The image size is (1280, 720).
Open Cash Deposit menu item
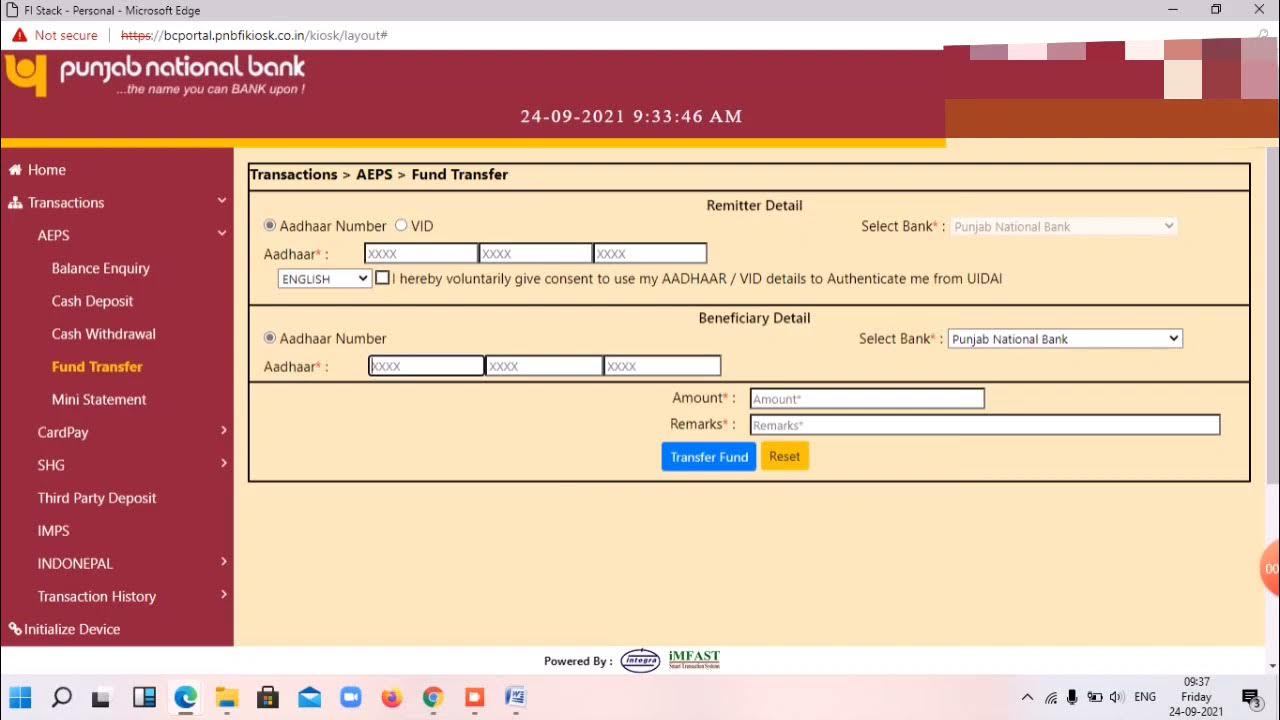[92, 301]
